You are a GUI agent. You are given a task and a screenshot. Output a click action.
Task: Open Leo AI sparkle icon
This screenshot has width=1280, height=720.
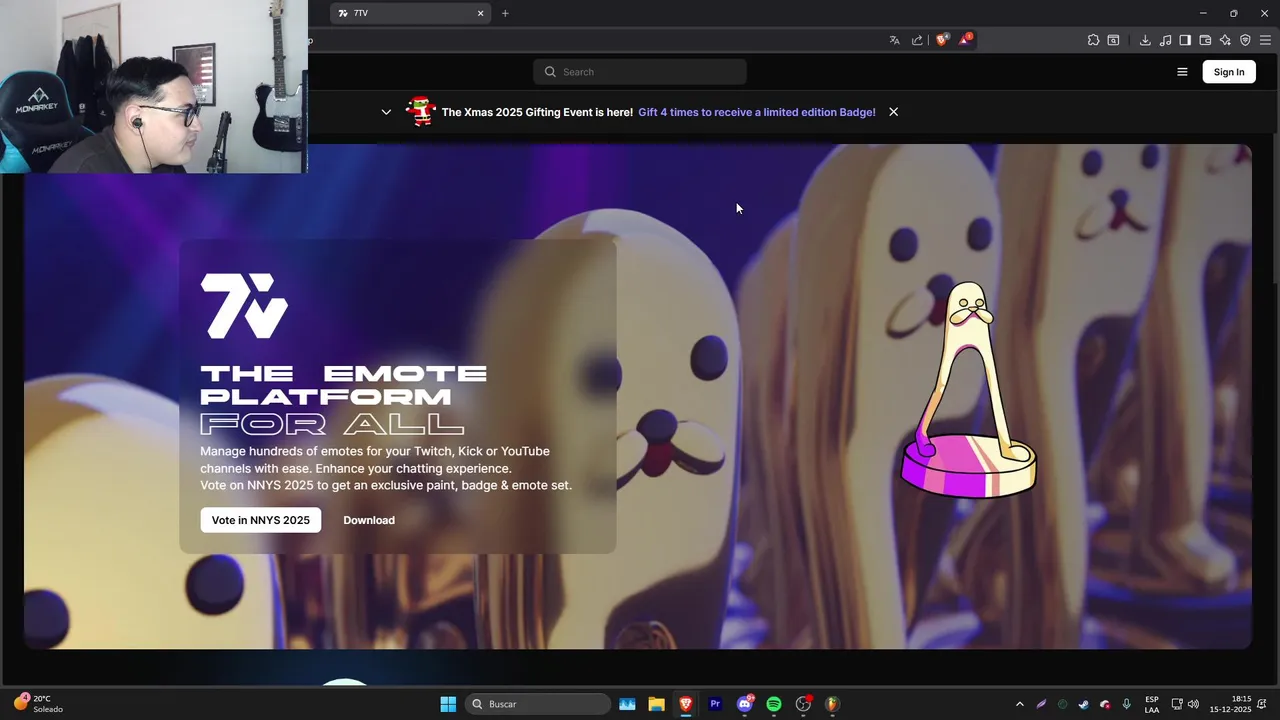point(1225,40)
